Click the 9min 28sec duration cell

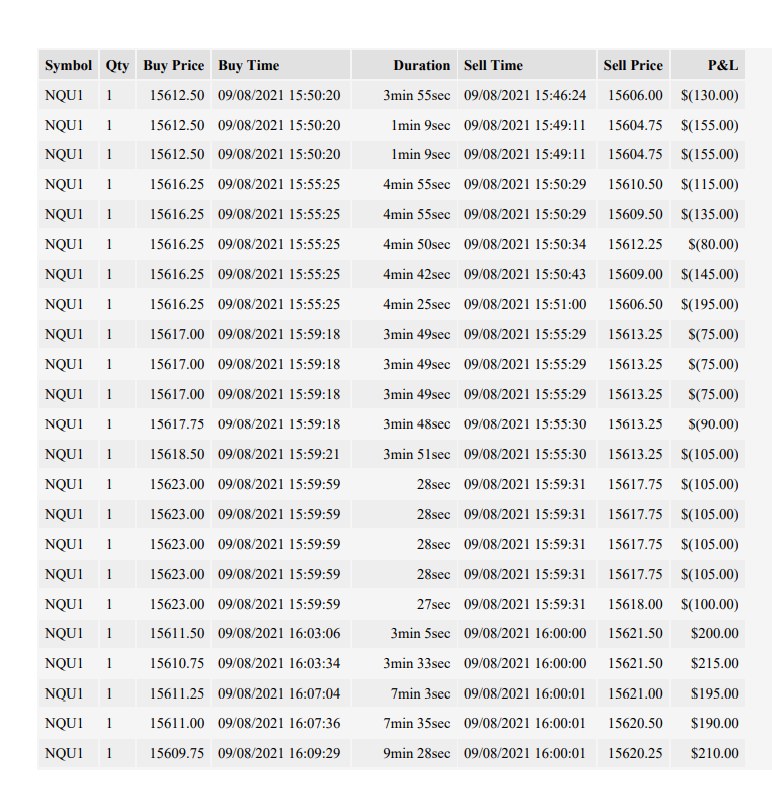click(416, 753)
